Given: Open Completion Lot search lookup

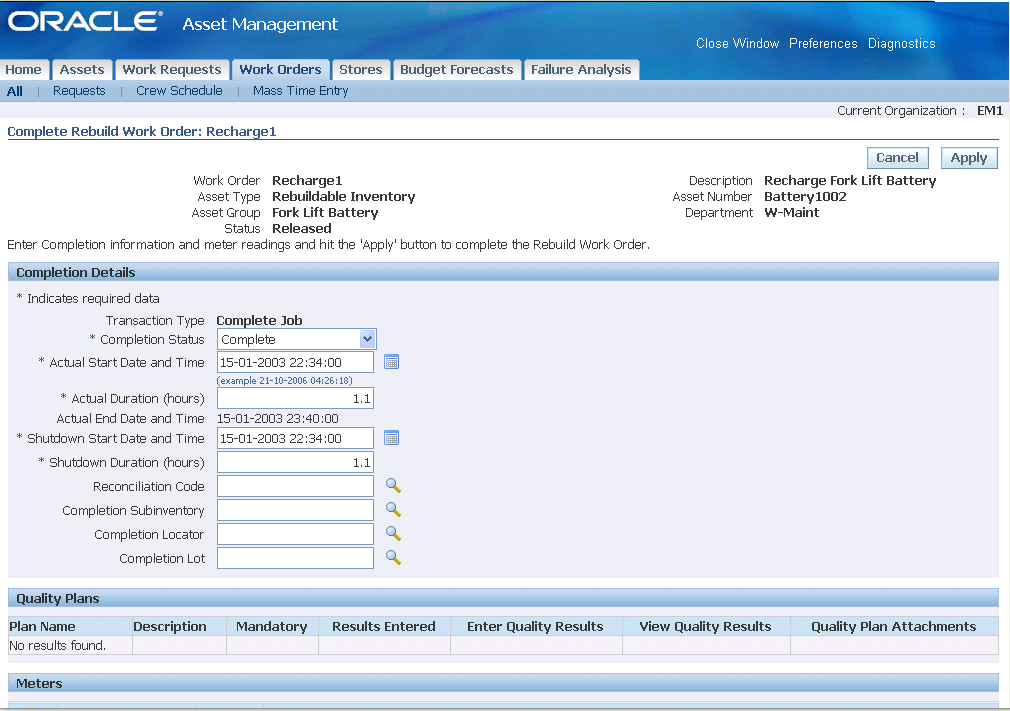Looking at the screenshot, I should [393, 558].
